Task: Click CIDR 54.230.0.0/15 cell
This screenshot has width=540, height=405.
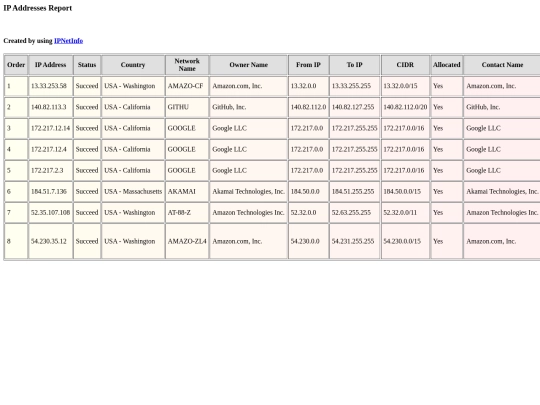Action: (x=405, y=241)
